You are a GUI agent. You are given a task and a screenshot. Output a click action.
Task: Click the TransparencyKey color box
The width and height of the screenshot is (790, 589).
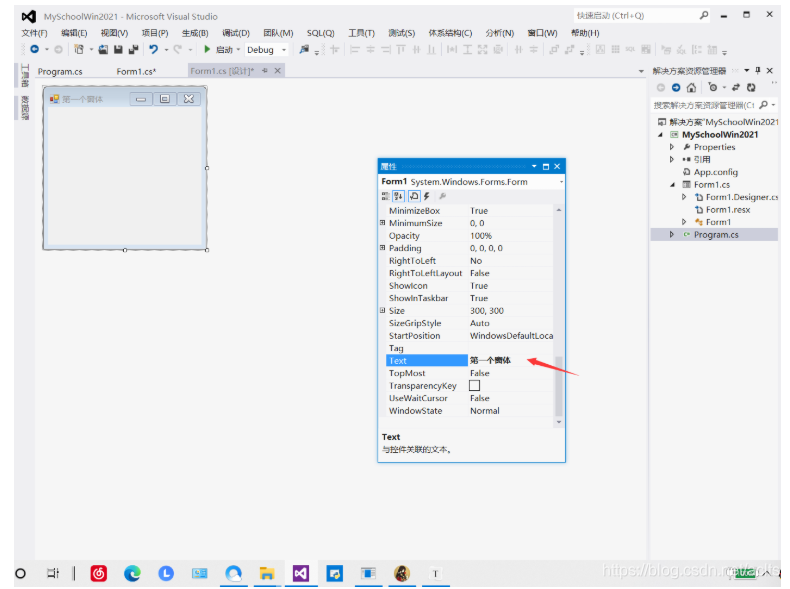click(x=475, y=385)
